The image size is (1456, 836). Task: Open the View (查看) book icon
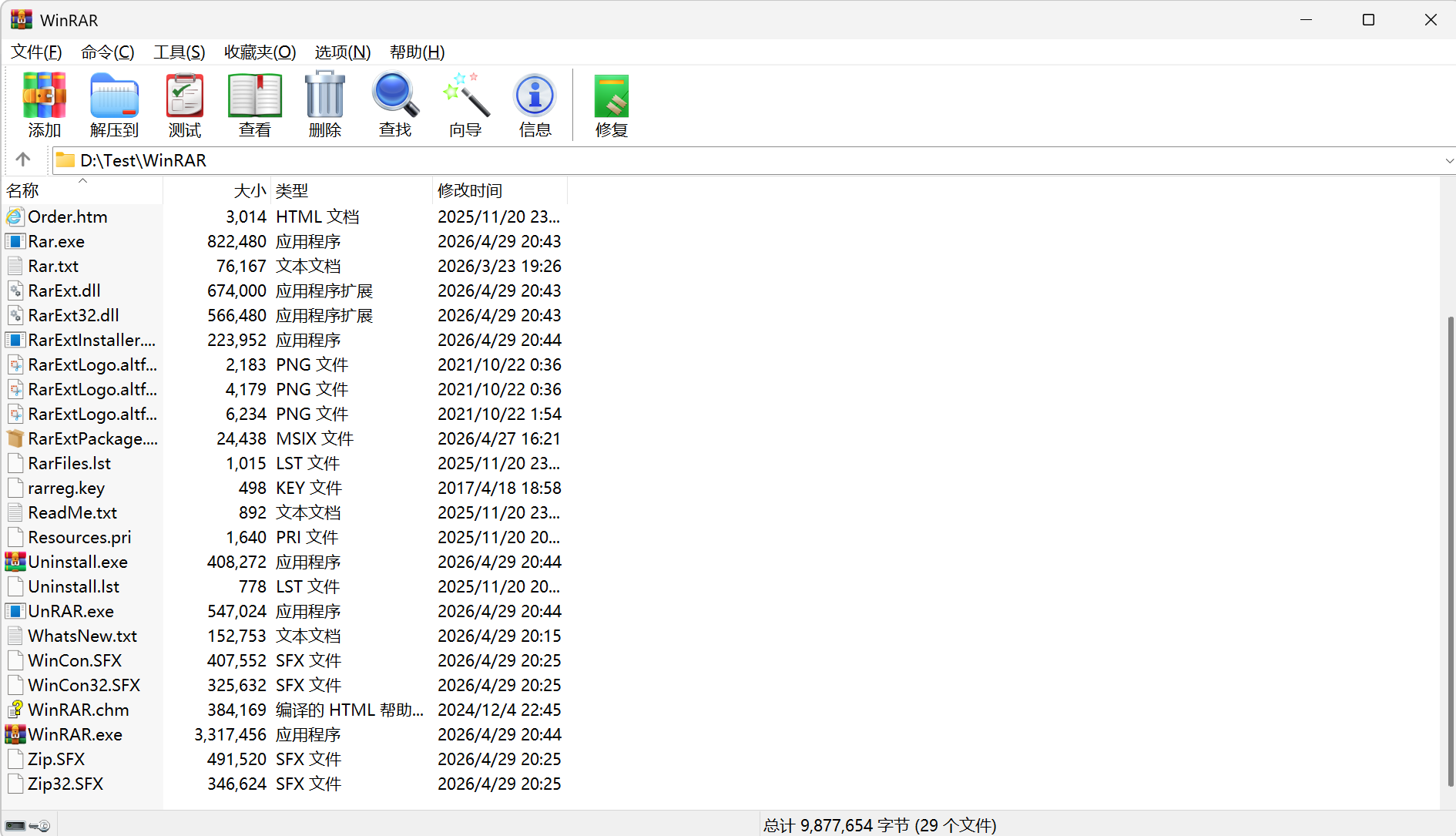pos(255,105)
